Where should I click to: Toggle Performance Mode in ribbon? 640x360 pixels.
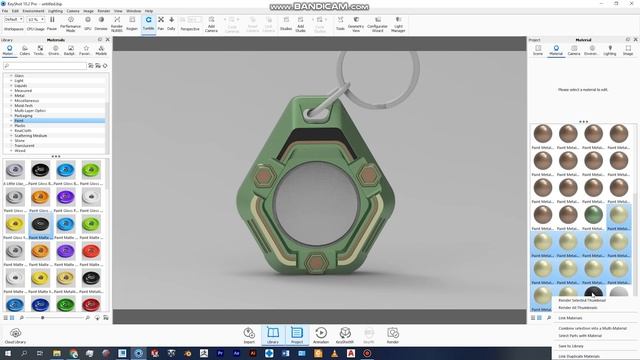click(71, 24)
